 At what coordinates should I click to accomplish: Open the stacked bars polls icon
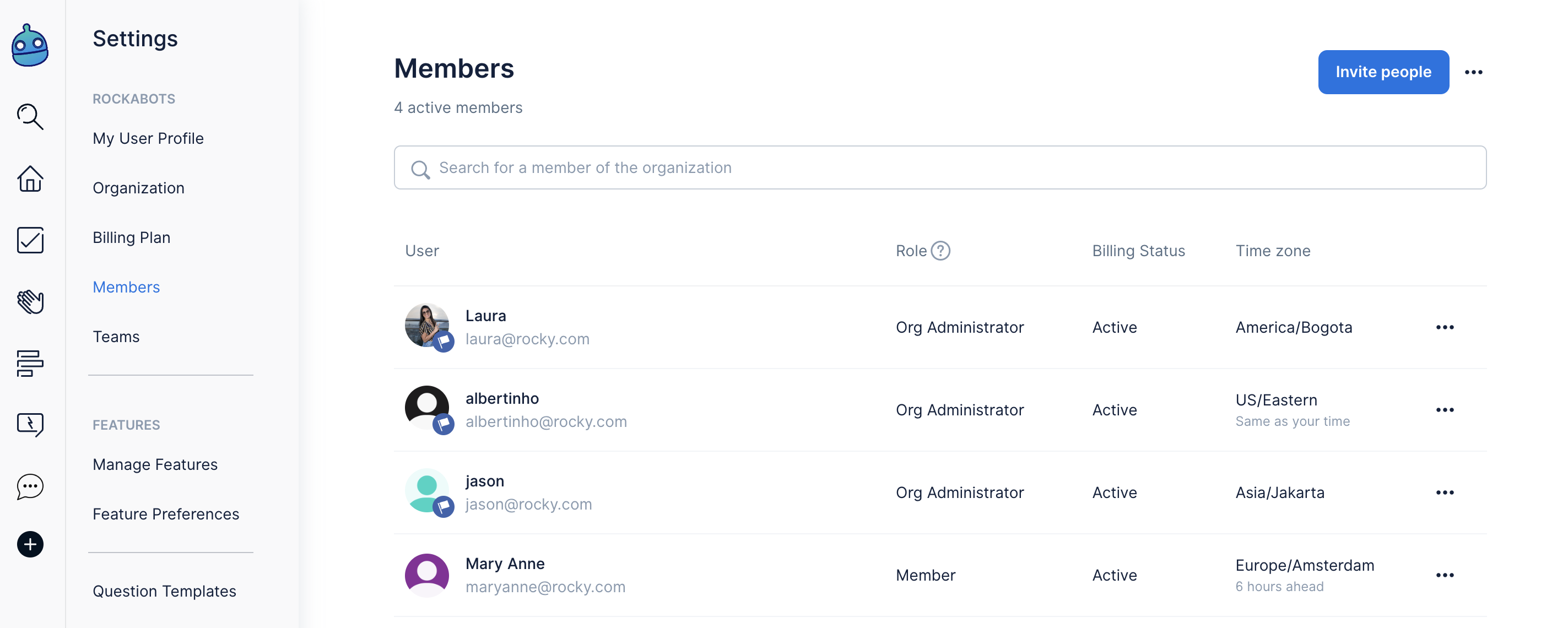[30, 363]
